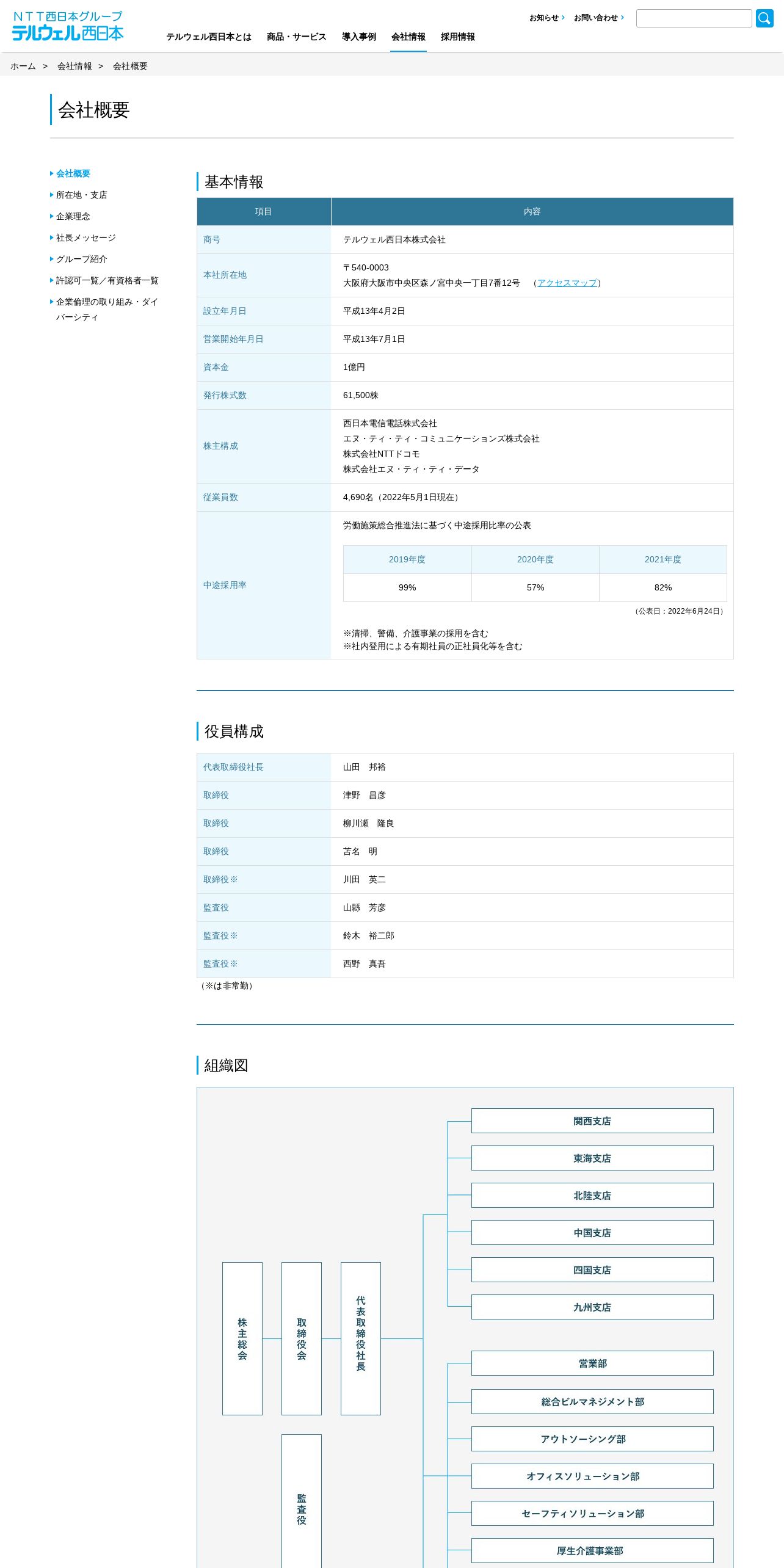Click the 営業部 org chart box
784x1568 pixels.
(x=592, y=1363)
